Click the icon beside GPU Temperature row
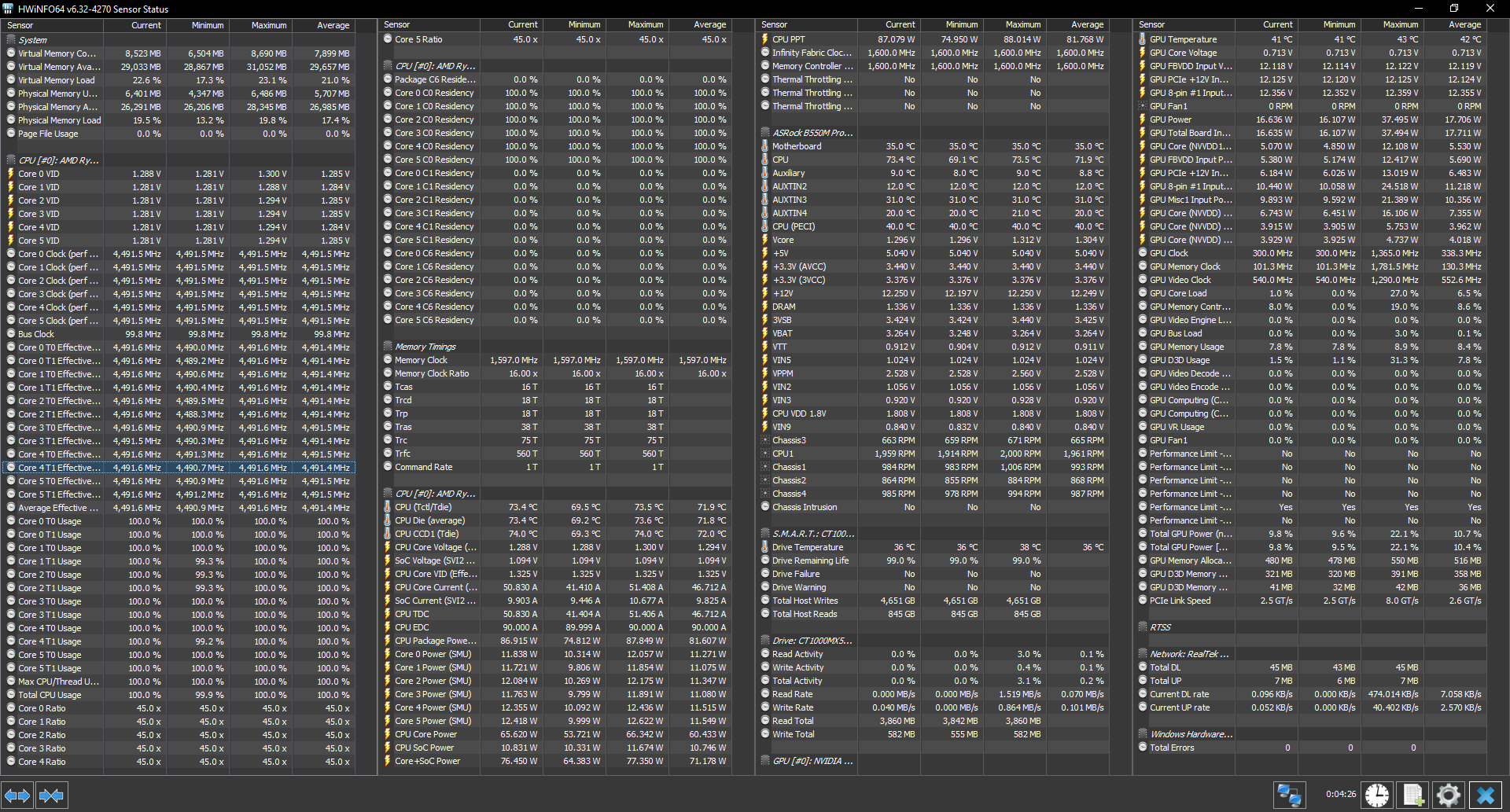 coord(1142,39)
